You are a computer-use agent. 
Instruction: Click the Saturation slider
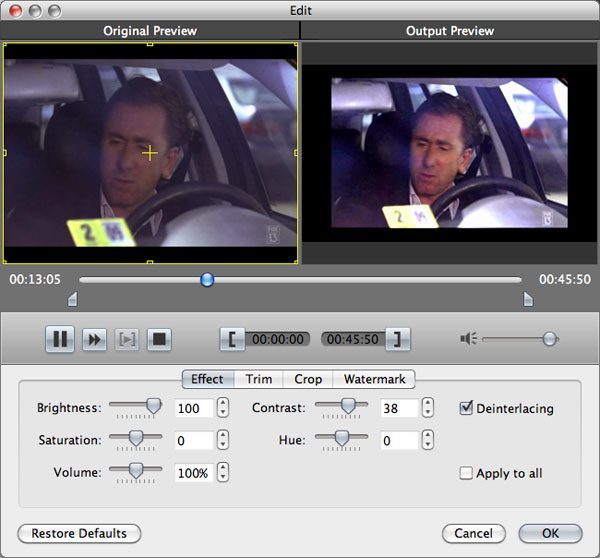(x=135, y=439)
